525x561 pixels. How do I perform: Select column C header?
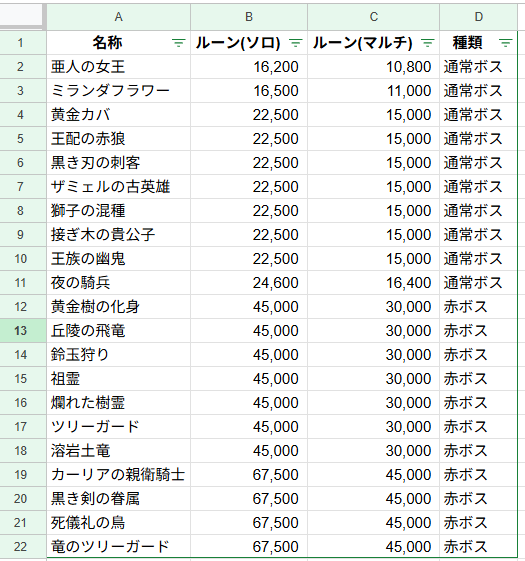373,17
